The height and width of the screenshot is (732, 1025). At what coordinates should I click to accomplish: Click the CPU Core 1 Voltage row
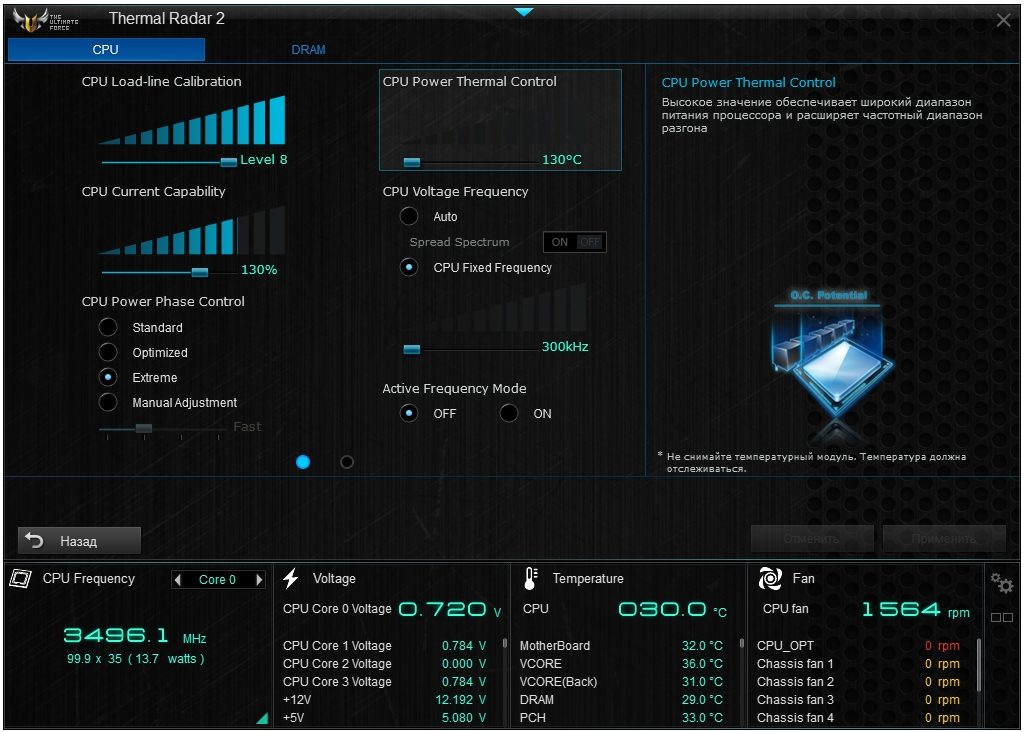point(385,646)
